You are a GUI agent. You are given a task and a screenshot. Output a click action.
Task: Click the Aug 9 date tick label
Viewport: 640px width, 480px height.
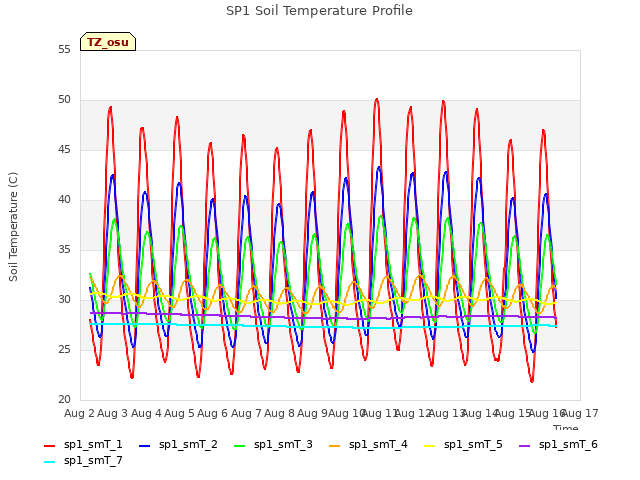pyautogui.click(x=313, y=413)
